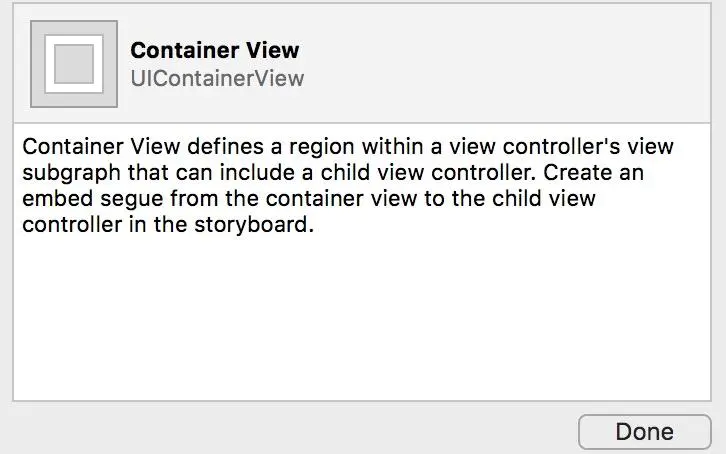Click the description line starting with "embed segue"
The width and height of the screenshot is (726, 454).
click(308, 199)
